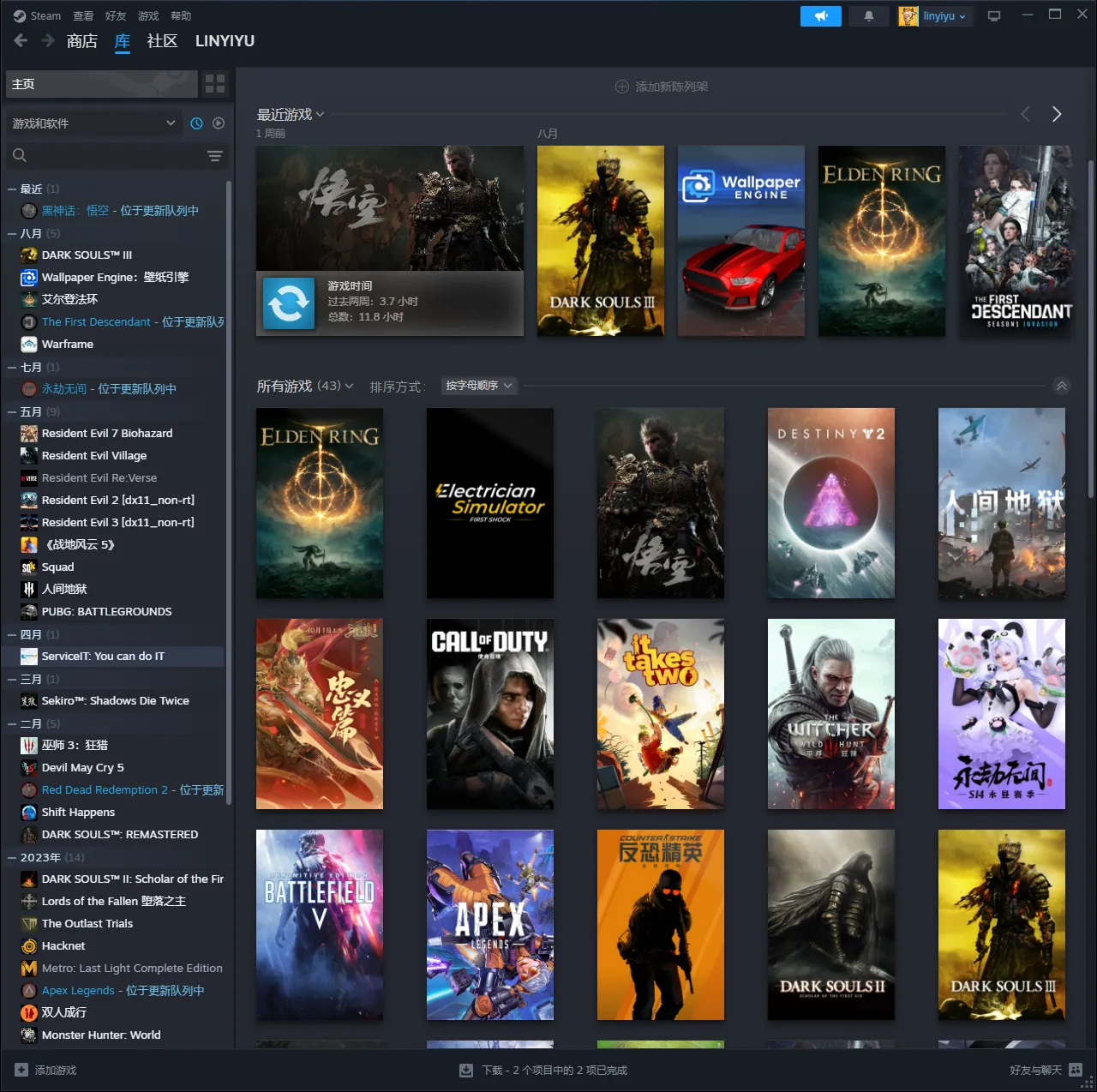Click the announcements megaphone icon

pos(820,16)
